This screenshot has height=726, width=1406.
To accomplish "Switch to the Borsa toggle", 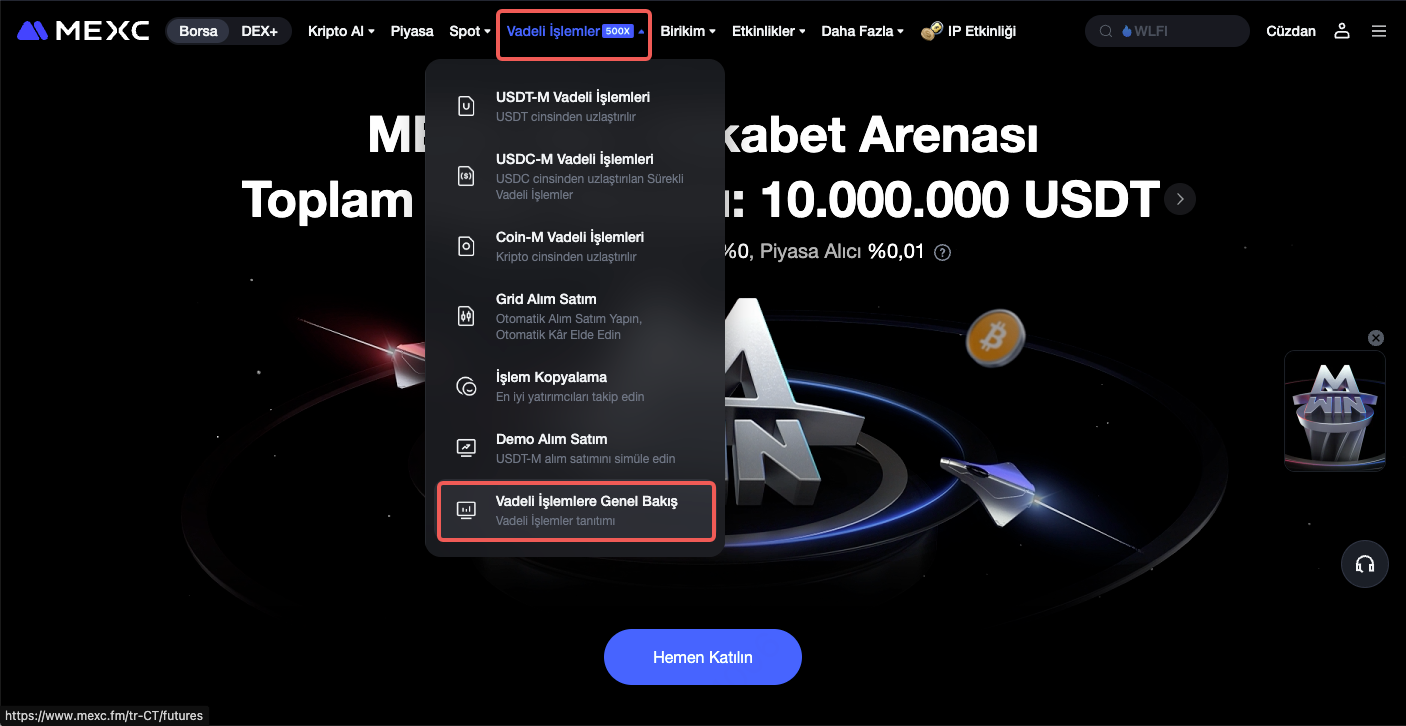I will 198,31.
